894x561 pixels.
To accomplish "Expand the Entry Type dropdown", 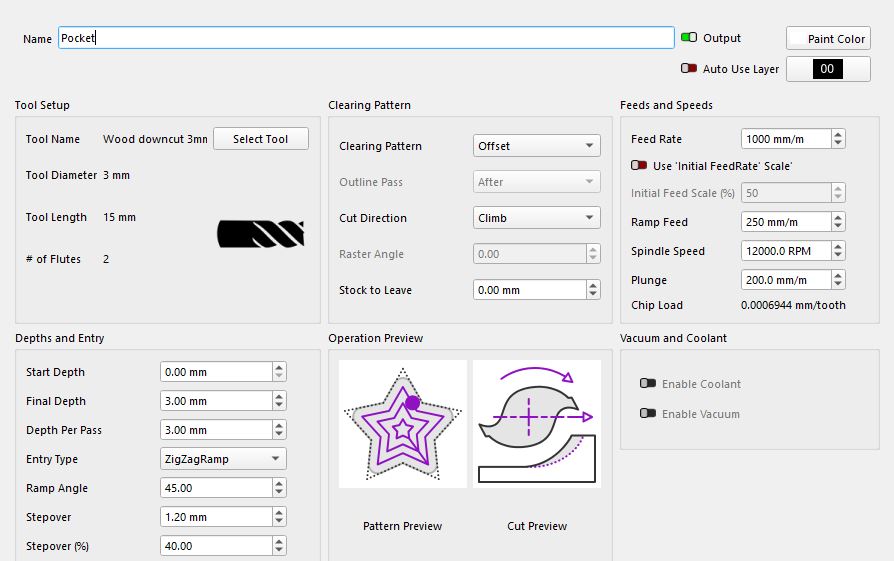I will pyautogui.click(x=223, y=459).
